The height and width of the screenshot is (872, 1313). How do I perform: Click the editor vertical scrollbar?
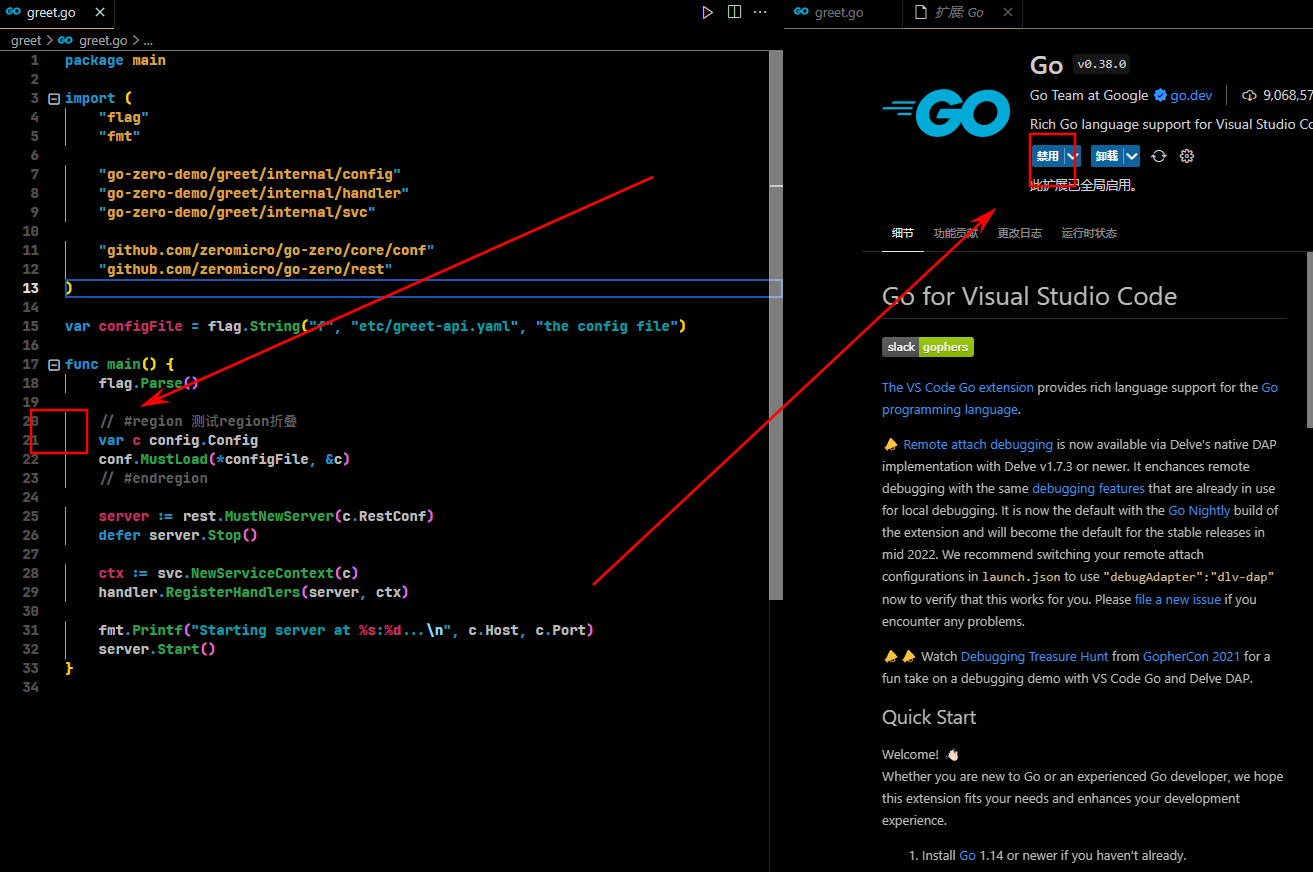pyautogui.click(x=776, y=300)
